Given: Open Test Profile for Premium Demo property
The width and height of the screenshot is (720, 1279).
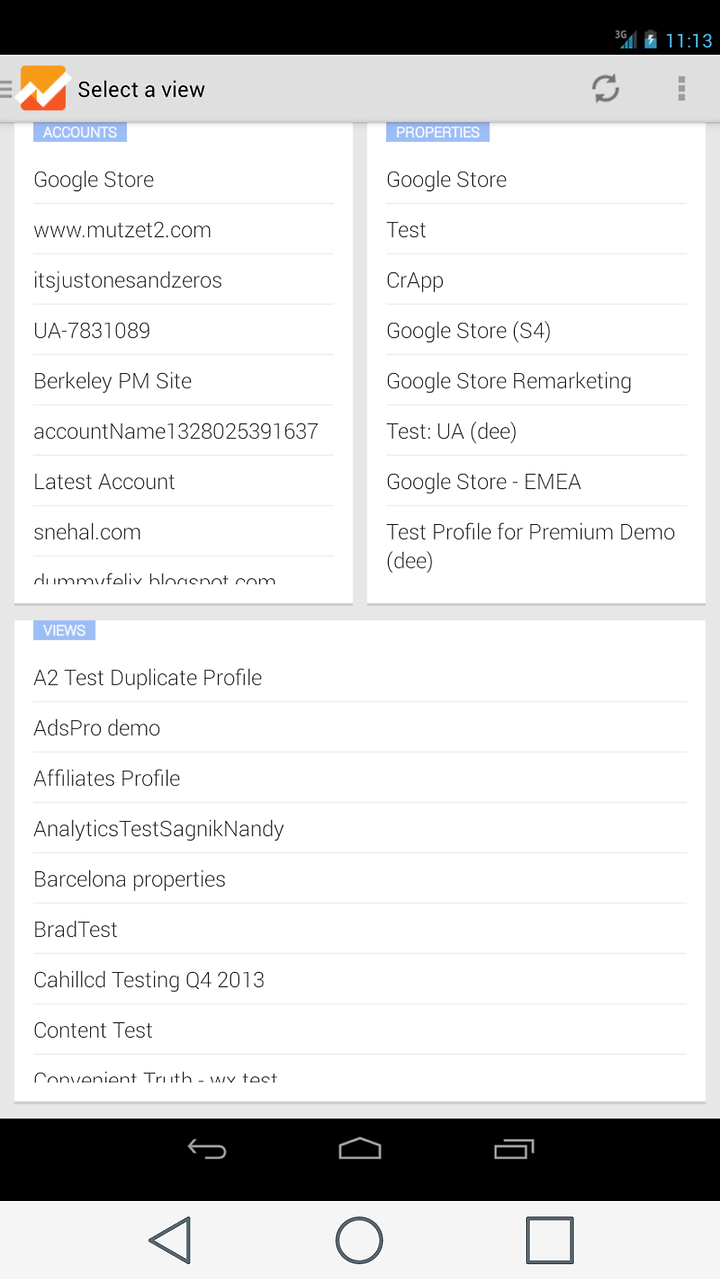Looking at the screenshot, I should tap(536, 546).
